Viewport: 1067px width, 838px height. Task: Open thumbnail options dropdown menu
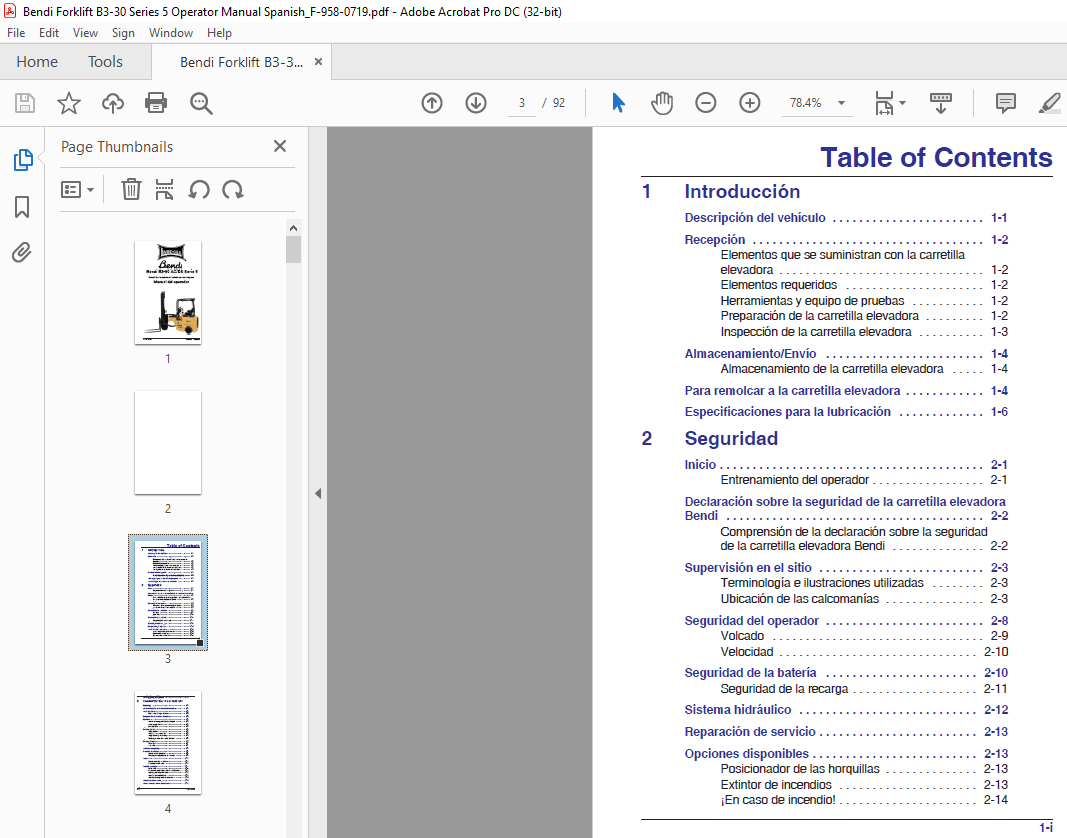tap(77, 189)
